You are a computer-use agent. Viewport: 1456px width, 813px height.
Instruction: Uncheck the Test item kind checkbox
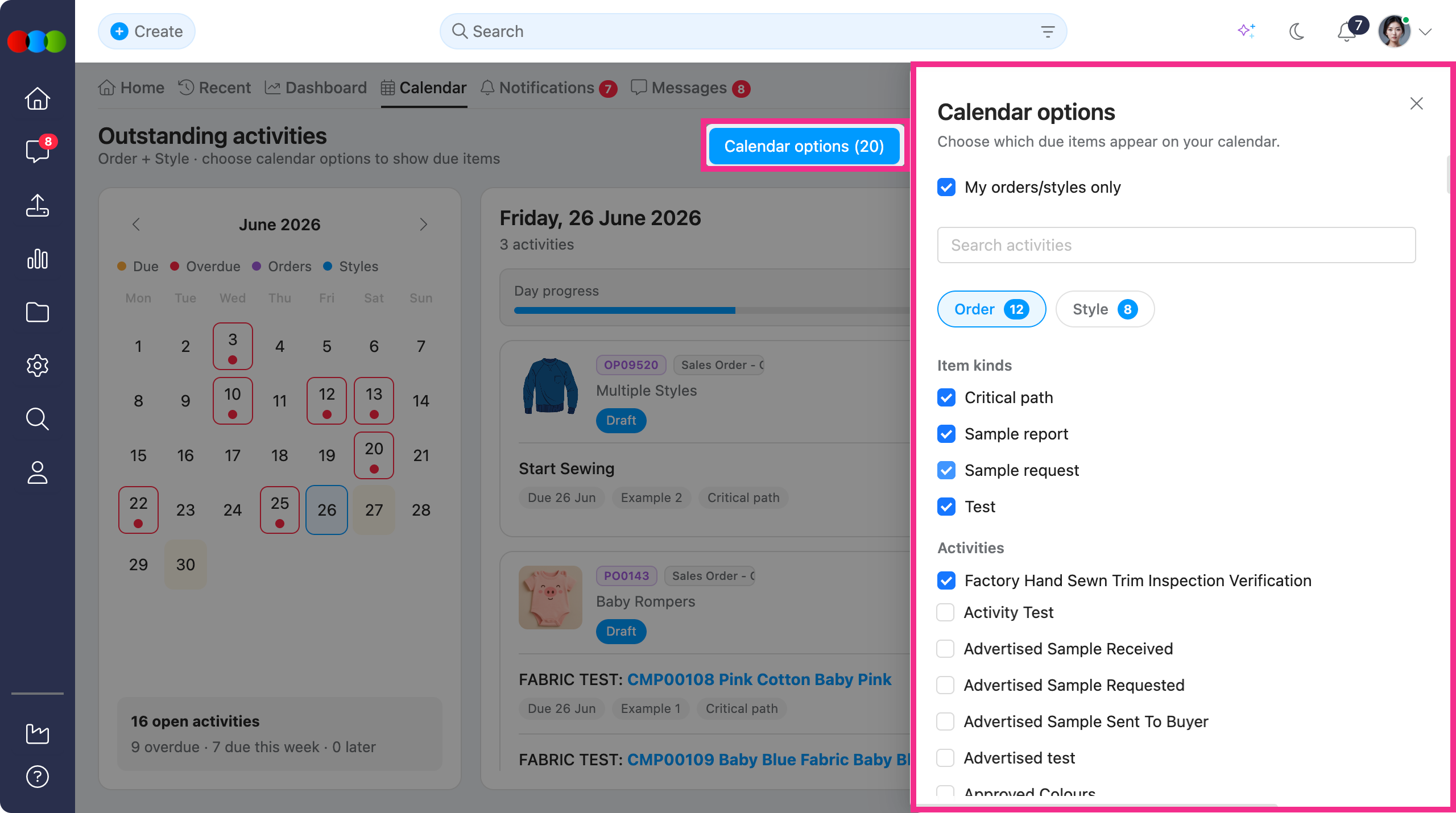pyautogui.click(x=946, y=507)
